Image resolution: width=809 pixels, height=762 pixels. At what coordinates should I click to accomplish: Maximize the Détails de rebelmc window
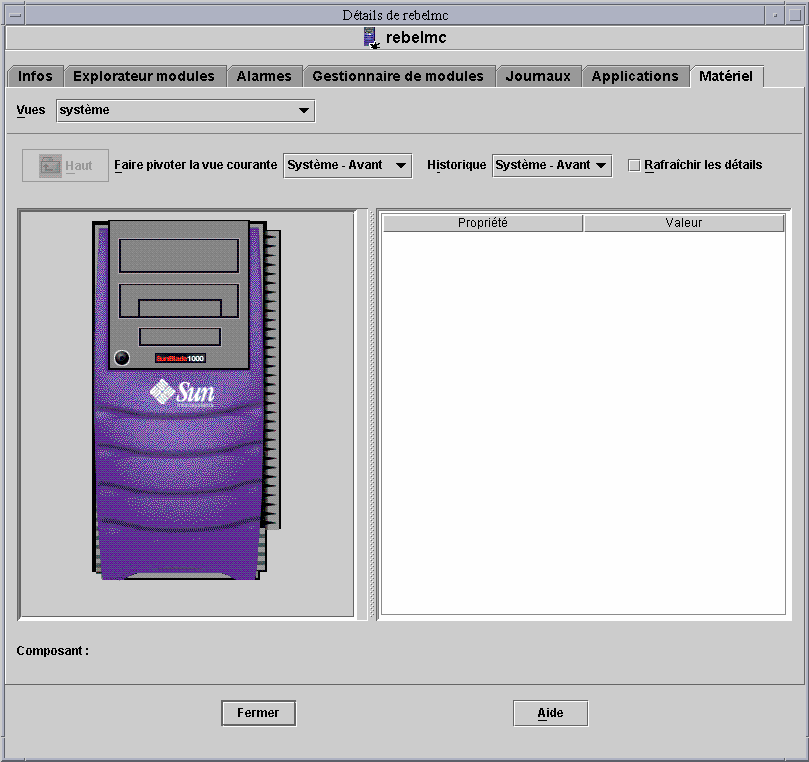795,15
